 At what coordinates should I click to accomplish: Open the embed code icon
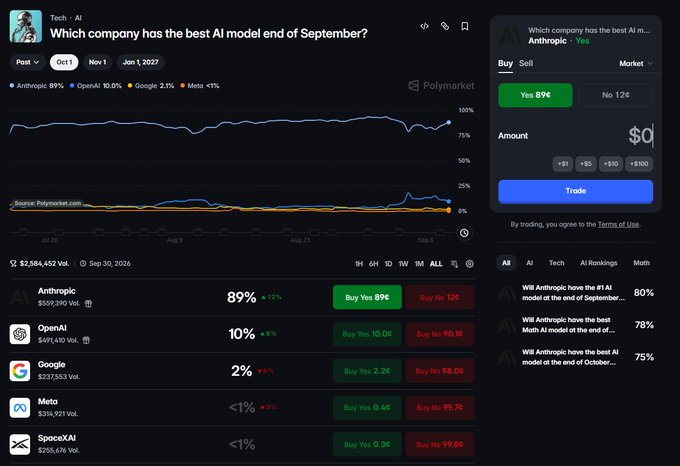(425, 26)
